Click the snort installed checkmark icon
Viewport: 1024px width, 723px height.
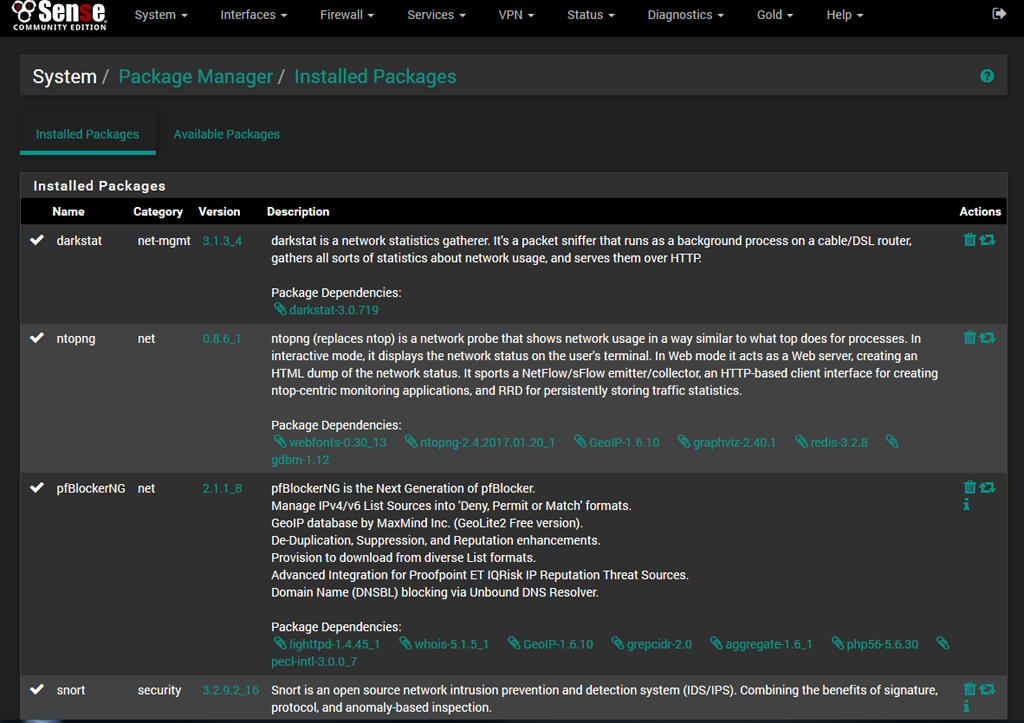click(37, 689)
